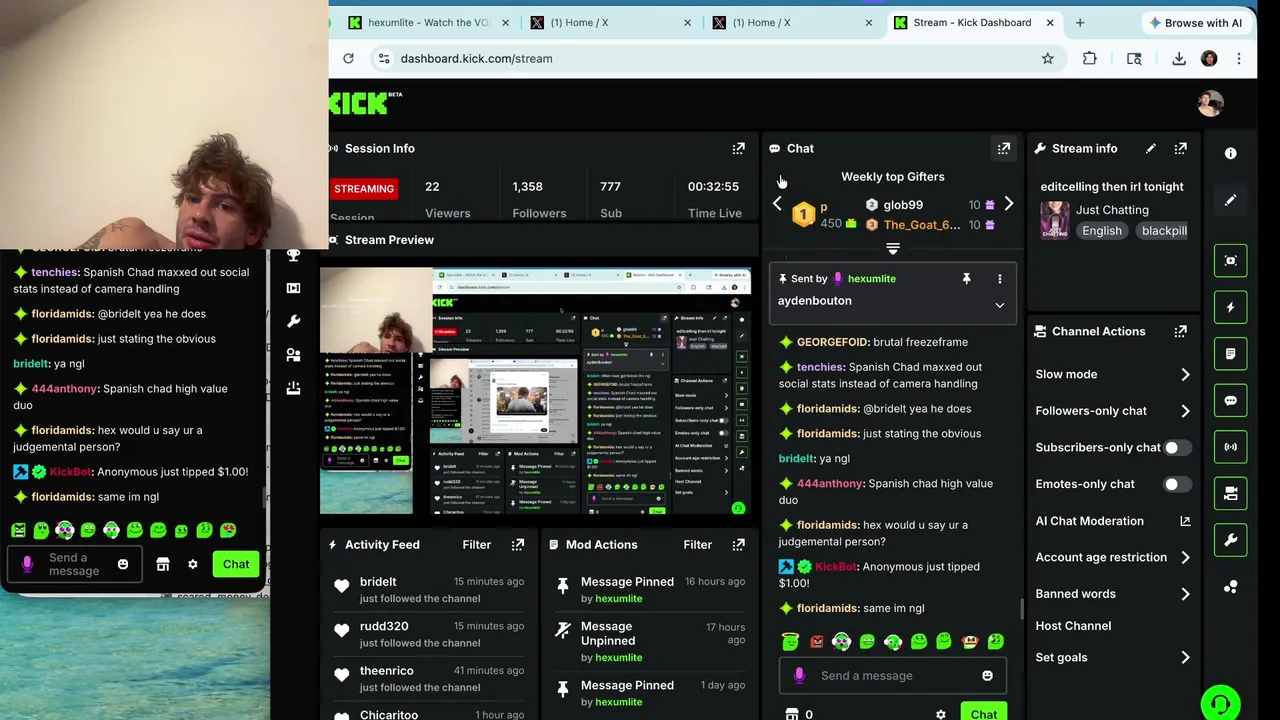Show previous top gifters page arrow
Viewport: 1280px width, 720px height.
[777, 204]
